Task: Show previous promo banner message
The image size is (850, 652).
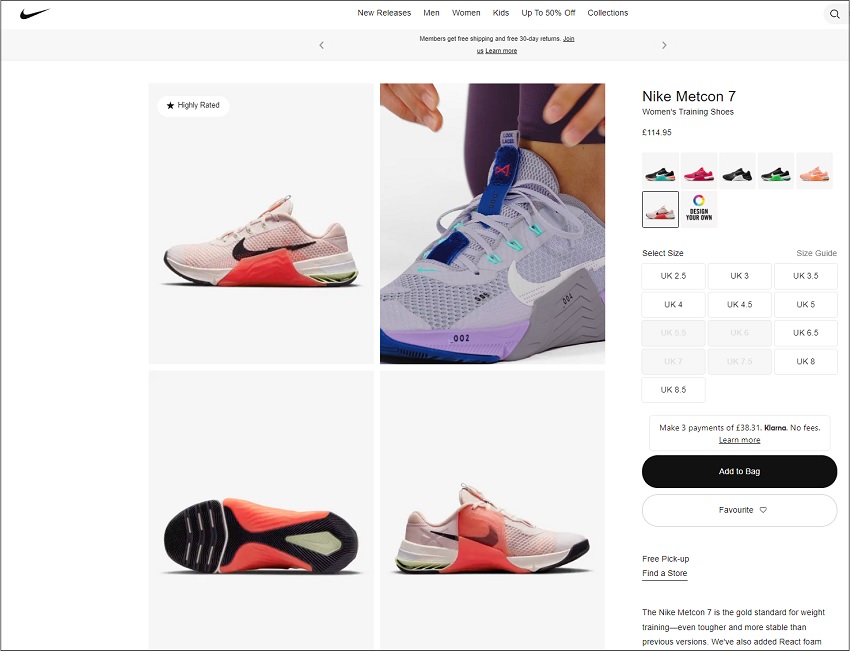Action: point(321,45)
